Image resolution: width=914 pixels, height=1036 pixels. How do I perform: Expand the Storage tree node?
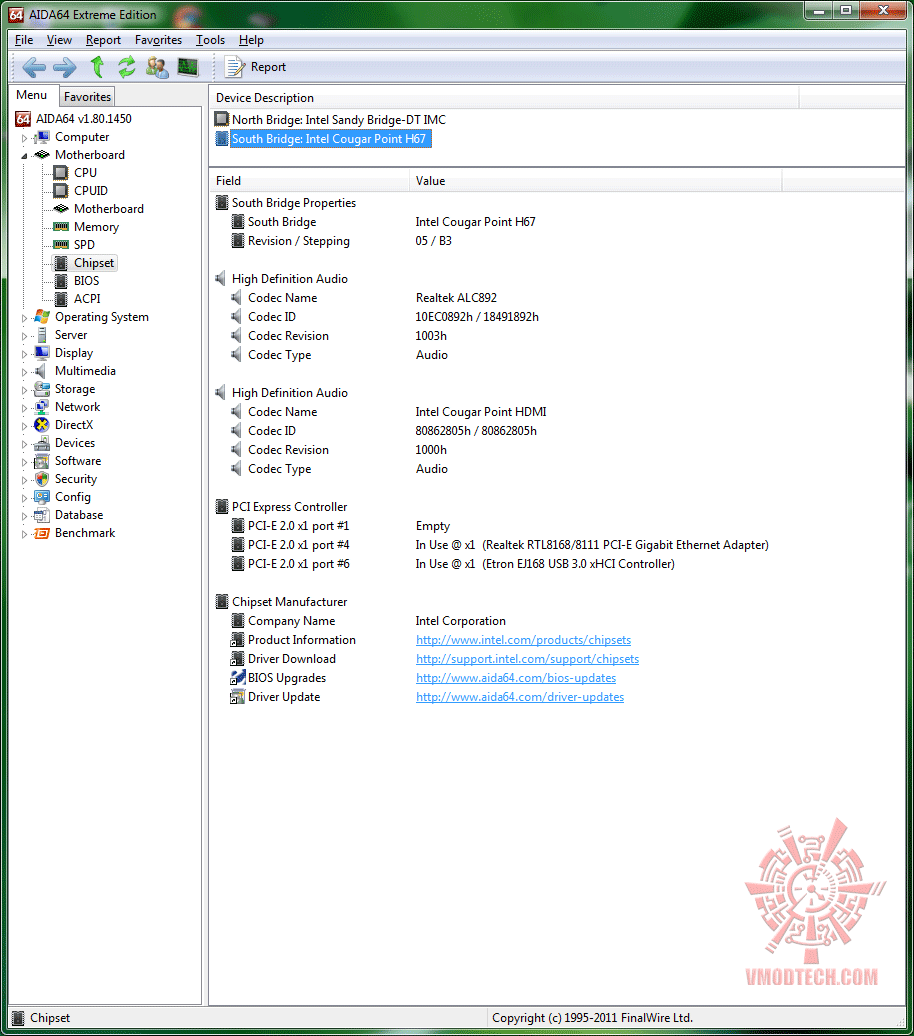coord(24,390)
